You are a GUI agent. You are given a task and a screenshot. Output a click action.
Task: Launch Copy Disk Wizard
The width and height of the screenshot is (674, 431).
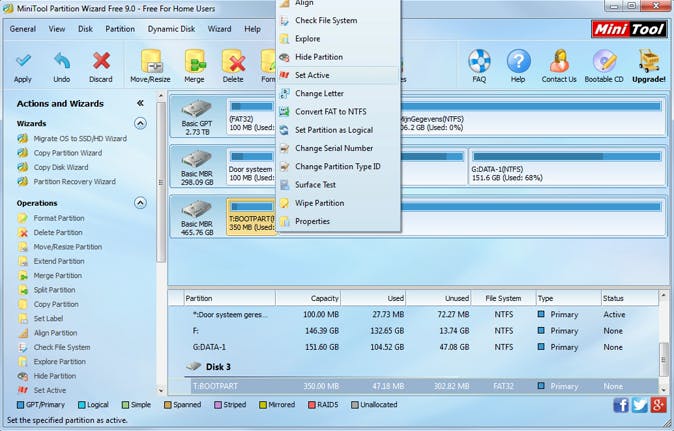pos(53,167)
